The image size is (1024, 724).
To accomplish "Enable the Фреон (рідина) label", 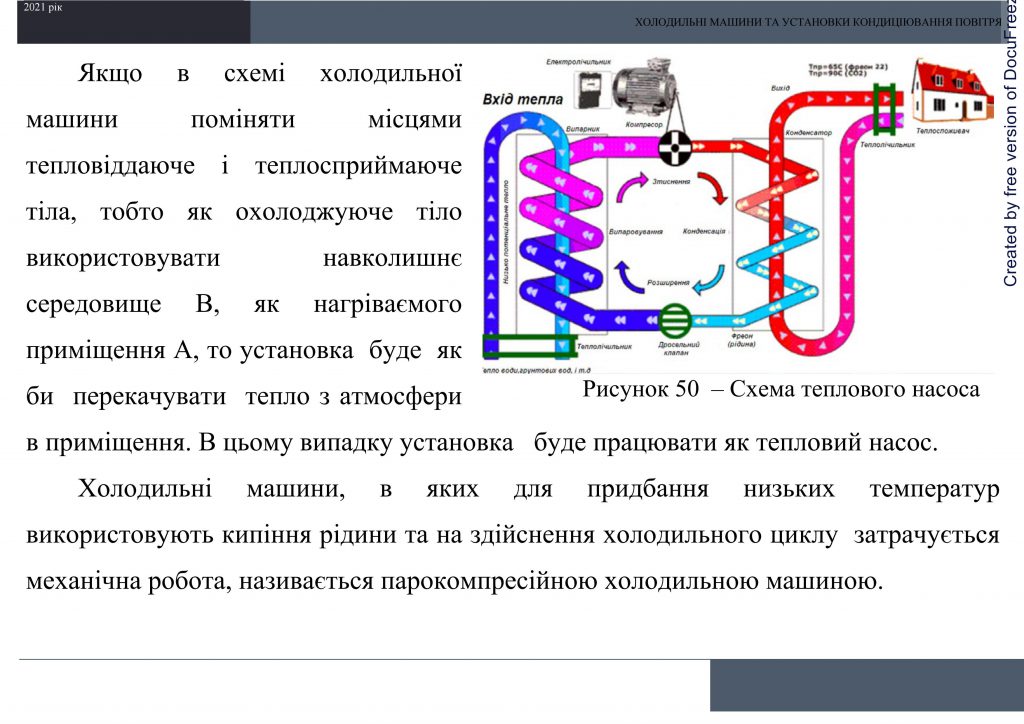I will [x=743, y=340].
